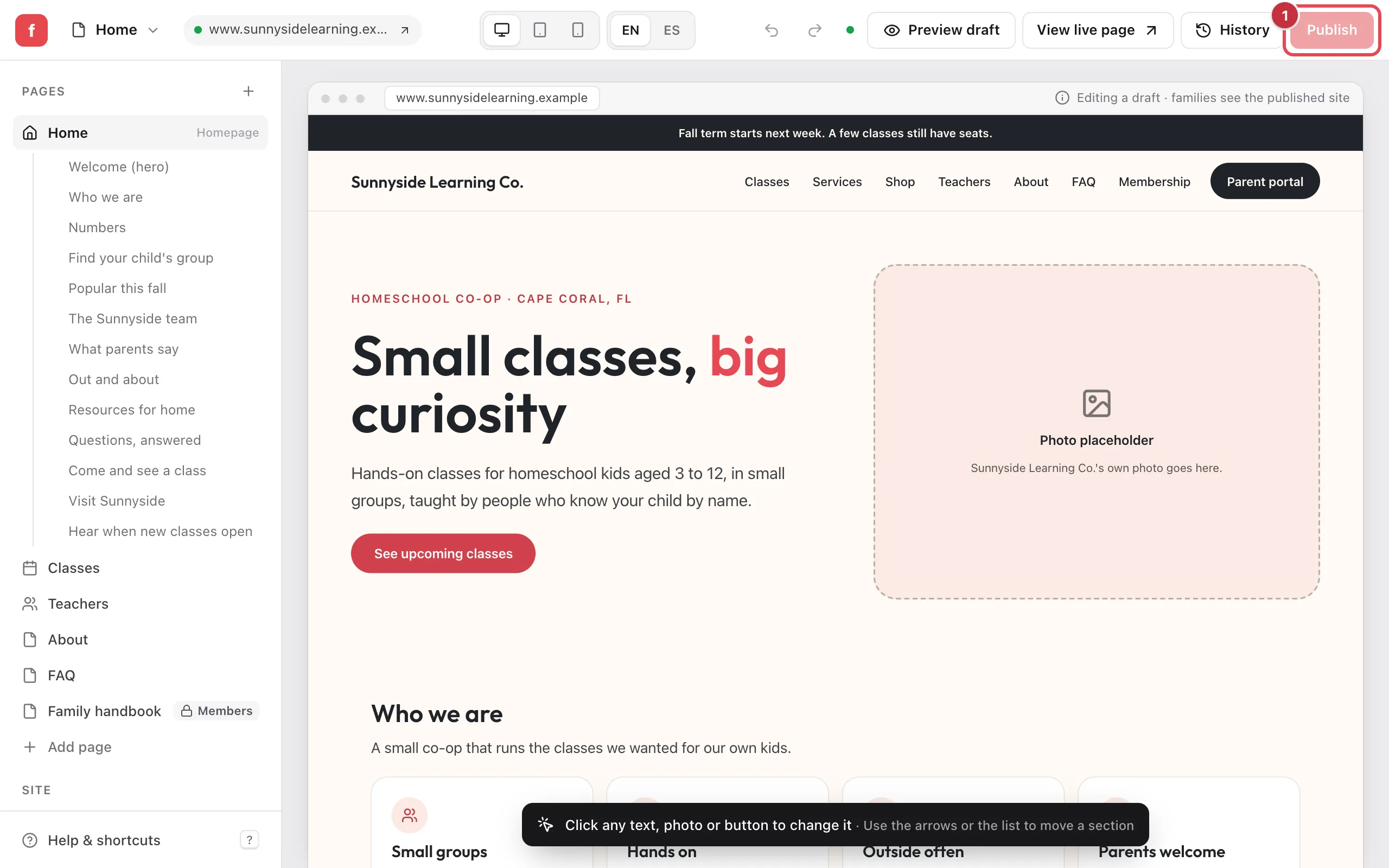Click the Small groups card icon

coord(409,815)
